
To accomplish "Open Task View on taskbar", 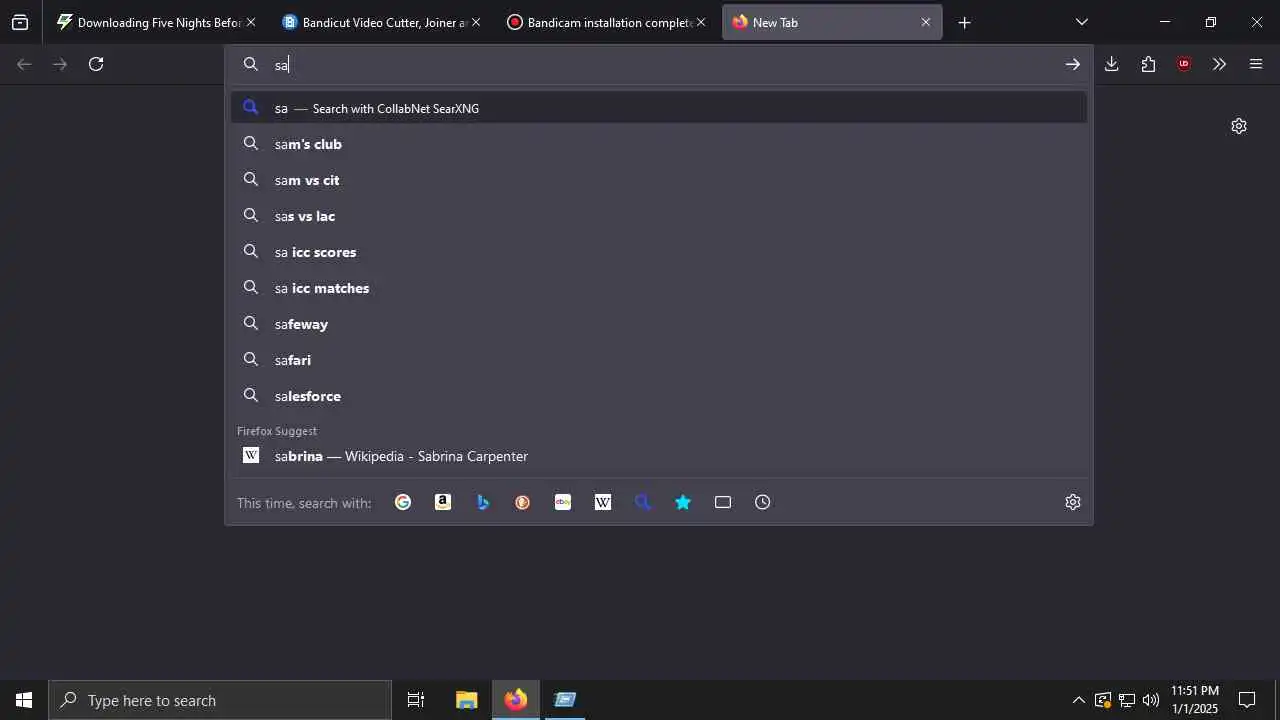I will (x=416, y=700).
